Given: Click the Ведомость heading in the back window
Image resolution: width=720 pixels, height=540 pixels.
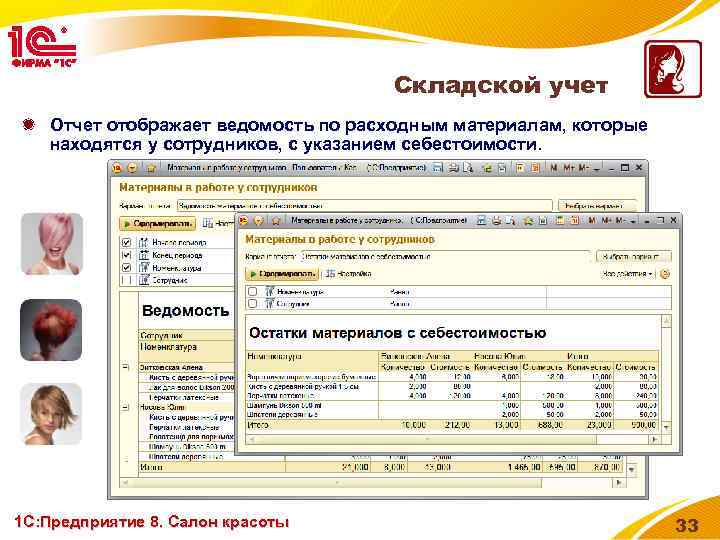Looking at the screenshot, I should (186, 311).
